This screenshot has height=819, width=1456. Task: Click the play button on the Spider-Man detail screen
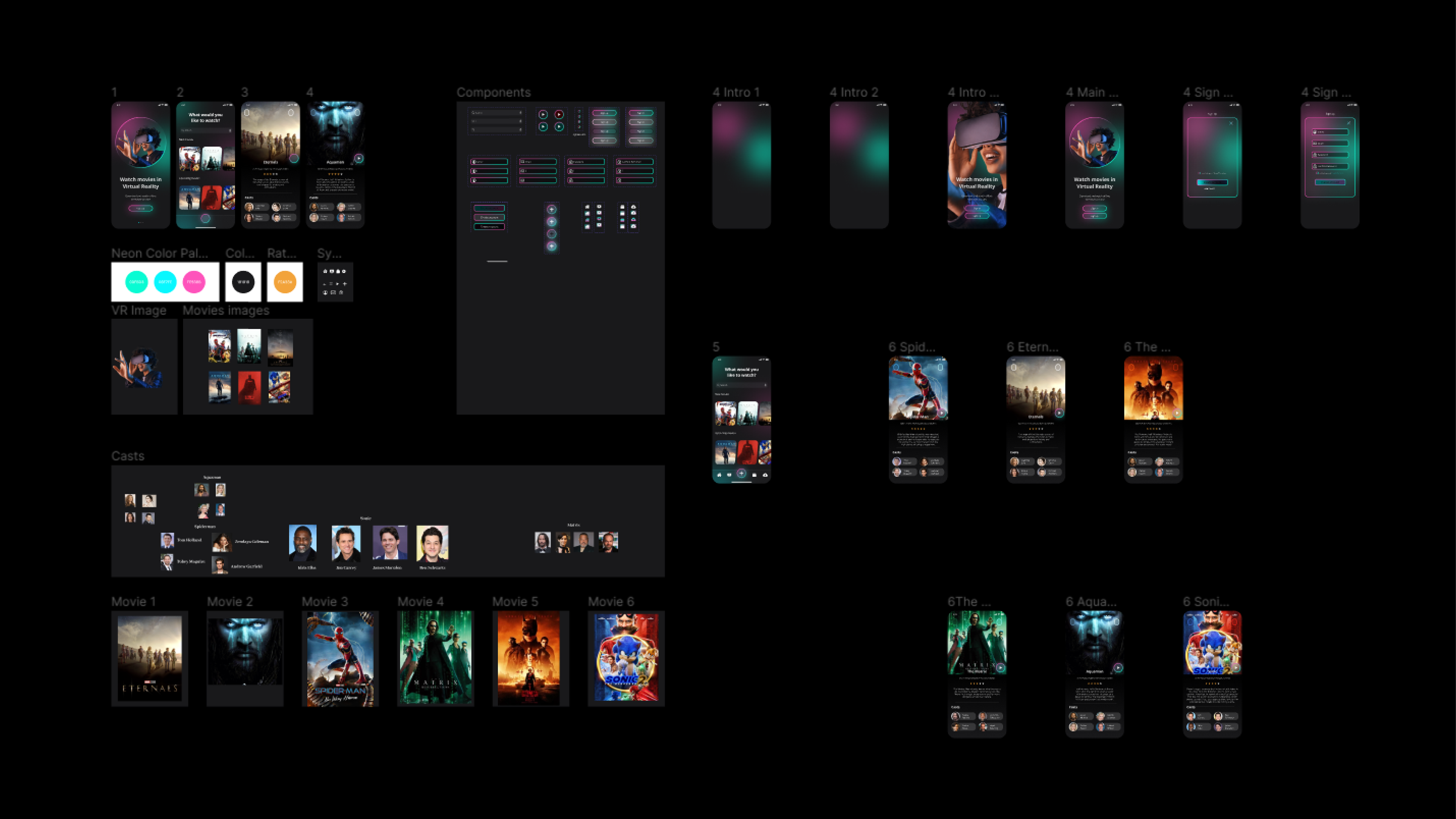(x=941, y=413)
